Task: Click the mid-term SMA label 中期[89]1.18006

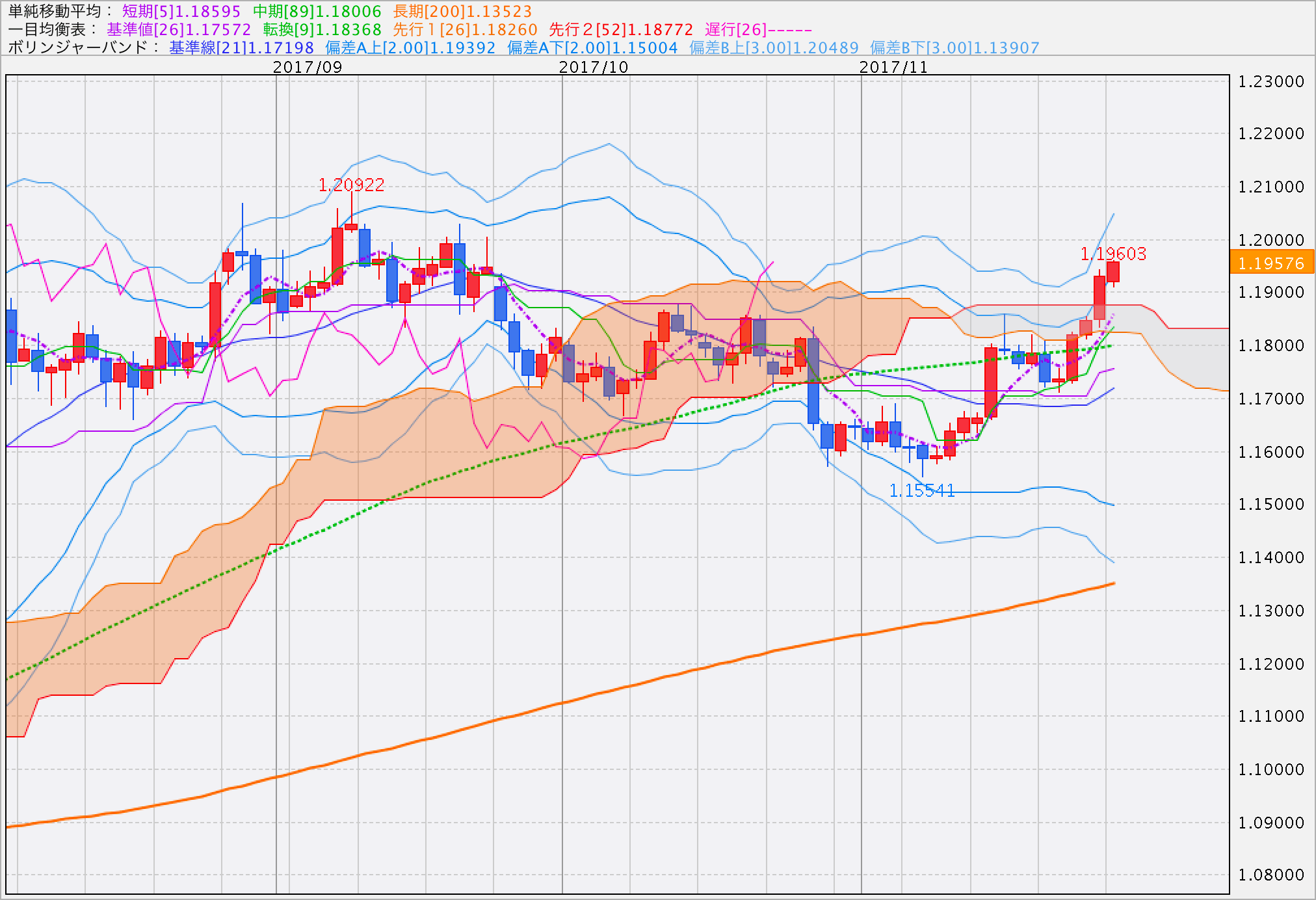Action: 317,12
